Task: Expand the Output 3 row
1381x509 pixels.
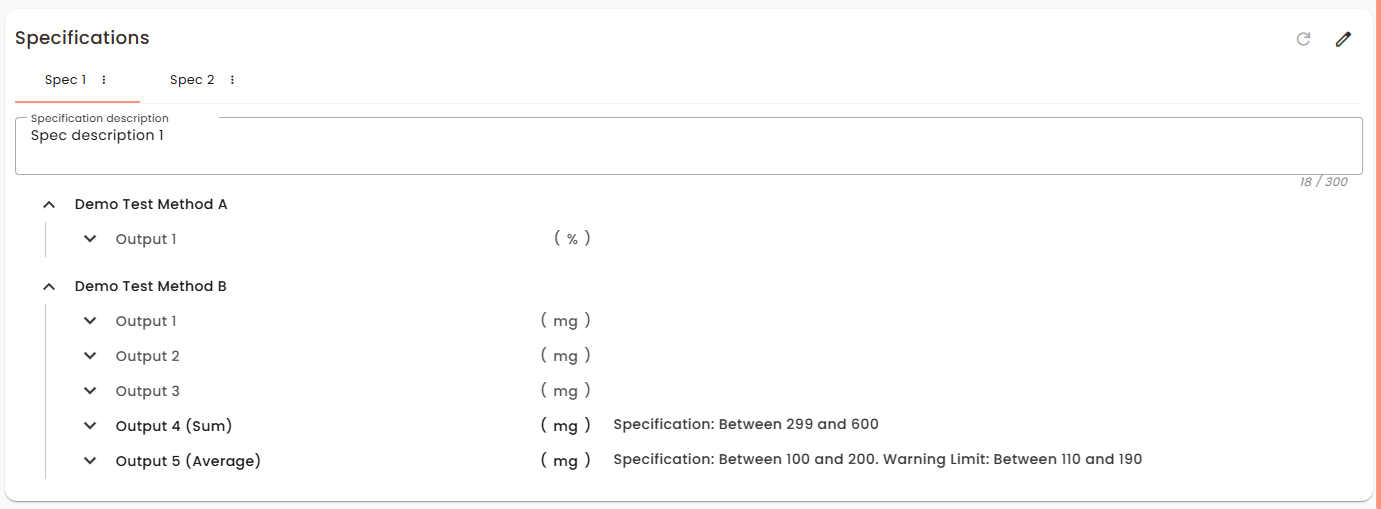Action: click(90, 391)
